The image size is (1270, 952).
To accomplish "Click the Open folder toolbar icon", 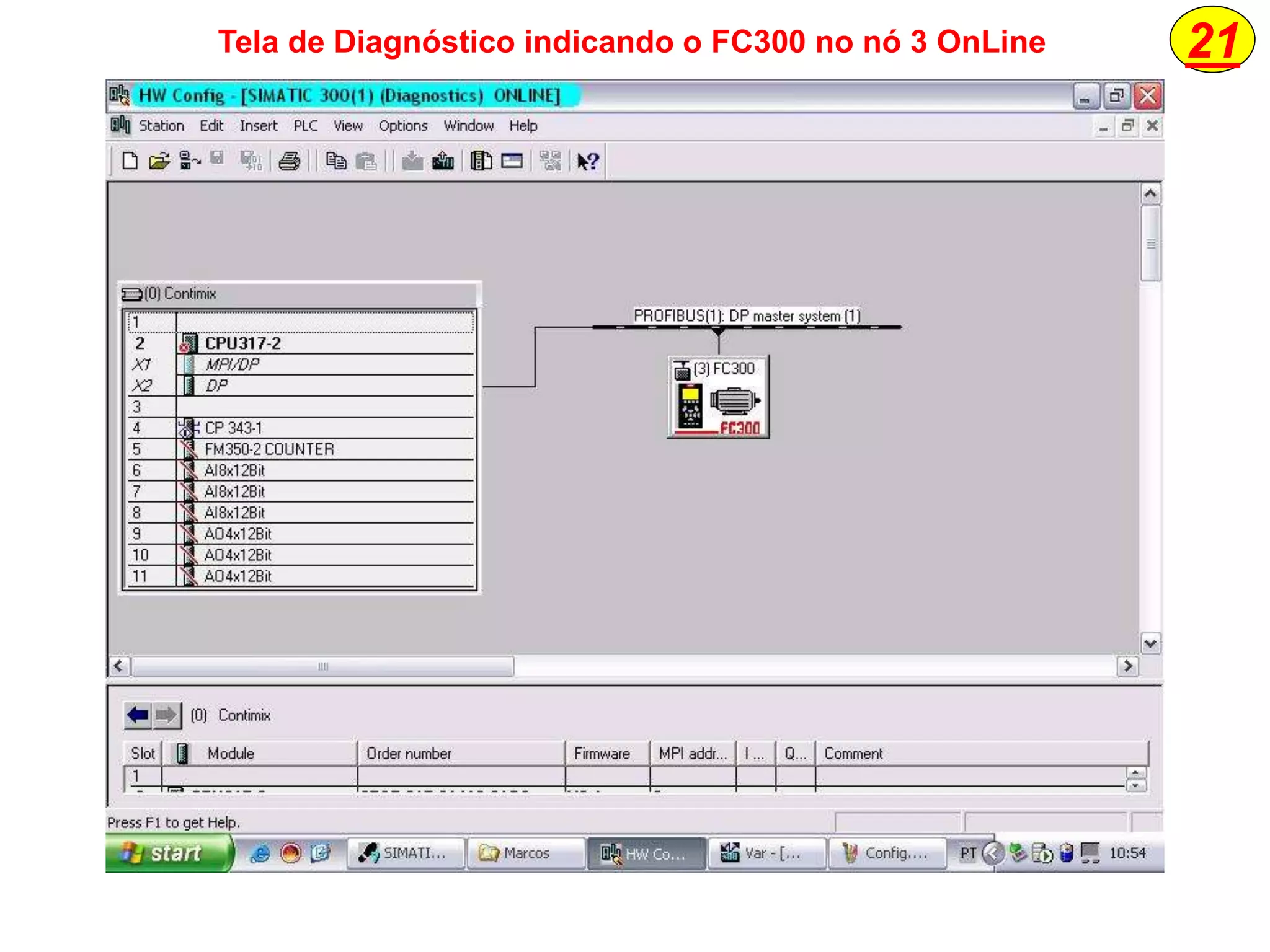I will 160,161.
